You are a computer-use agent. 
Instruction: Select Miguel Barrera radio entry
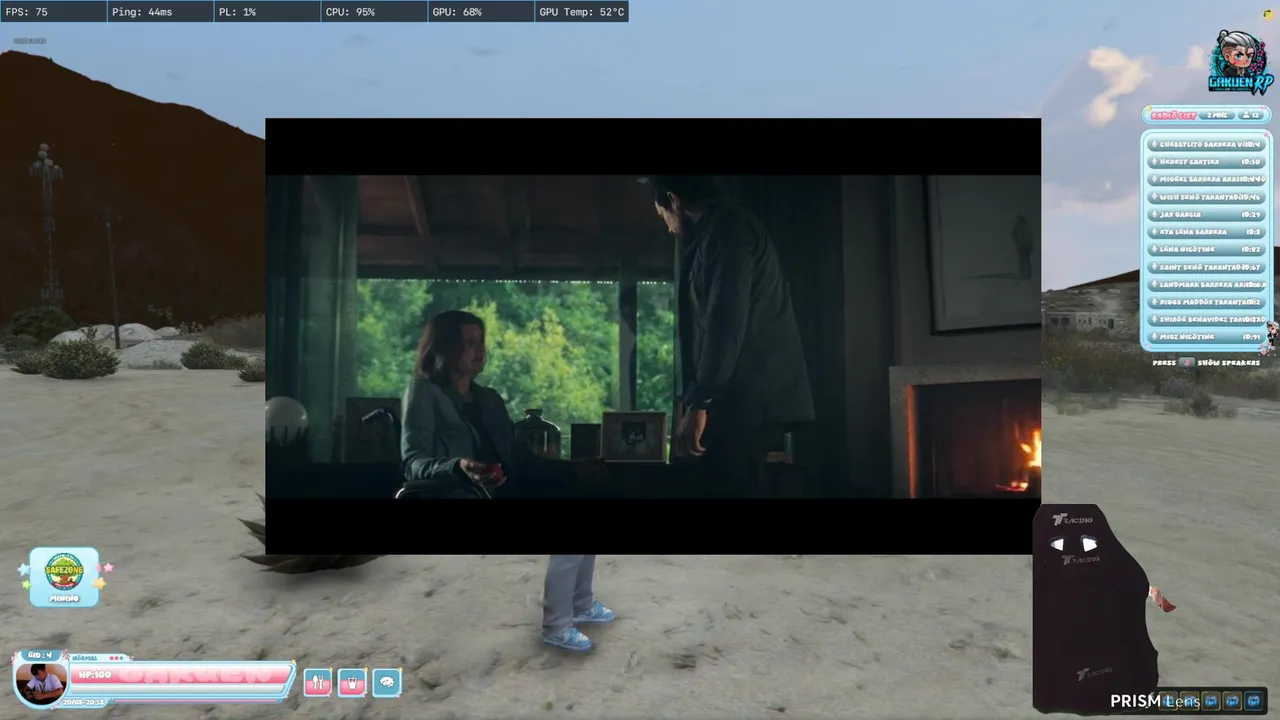click(x=1207, y=179)
